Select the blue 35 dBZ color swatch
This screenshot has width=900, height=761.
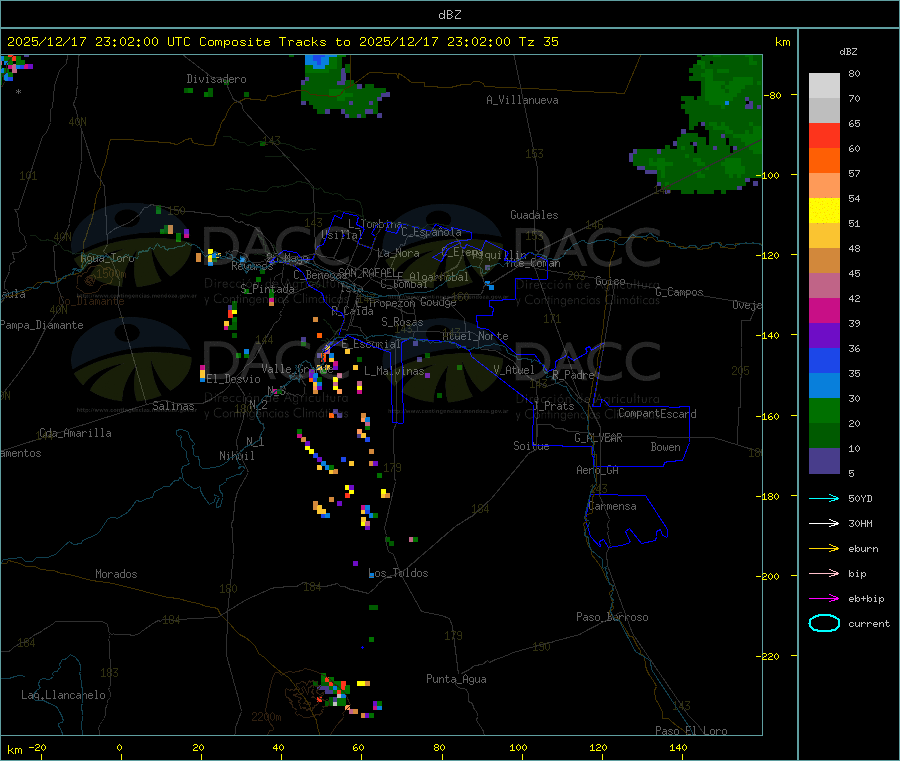(824, 360)
